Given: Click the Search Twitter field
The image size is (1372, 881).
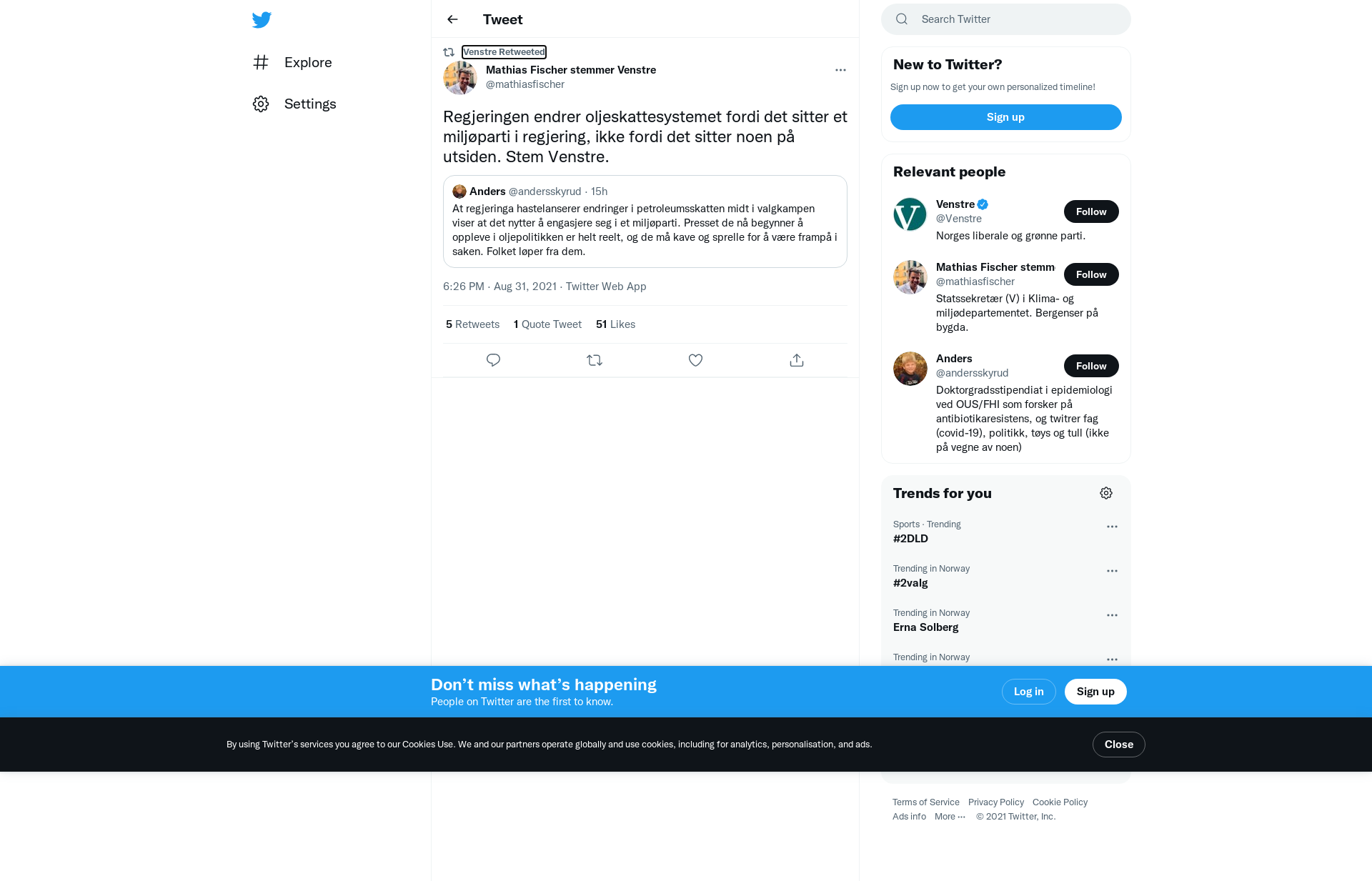Looking at the screenshot, I should pos(1006,19).
